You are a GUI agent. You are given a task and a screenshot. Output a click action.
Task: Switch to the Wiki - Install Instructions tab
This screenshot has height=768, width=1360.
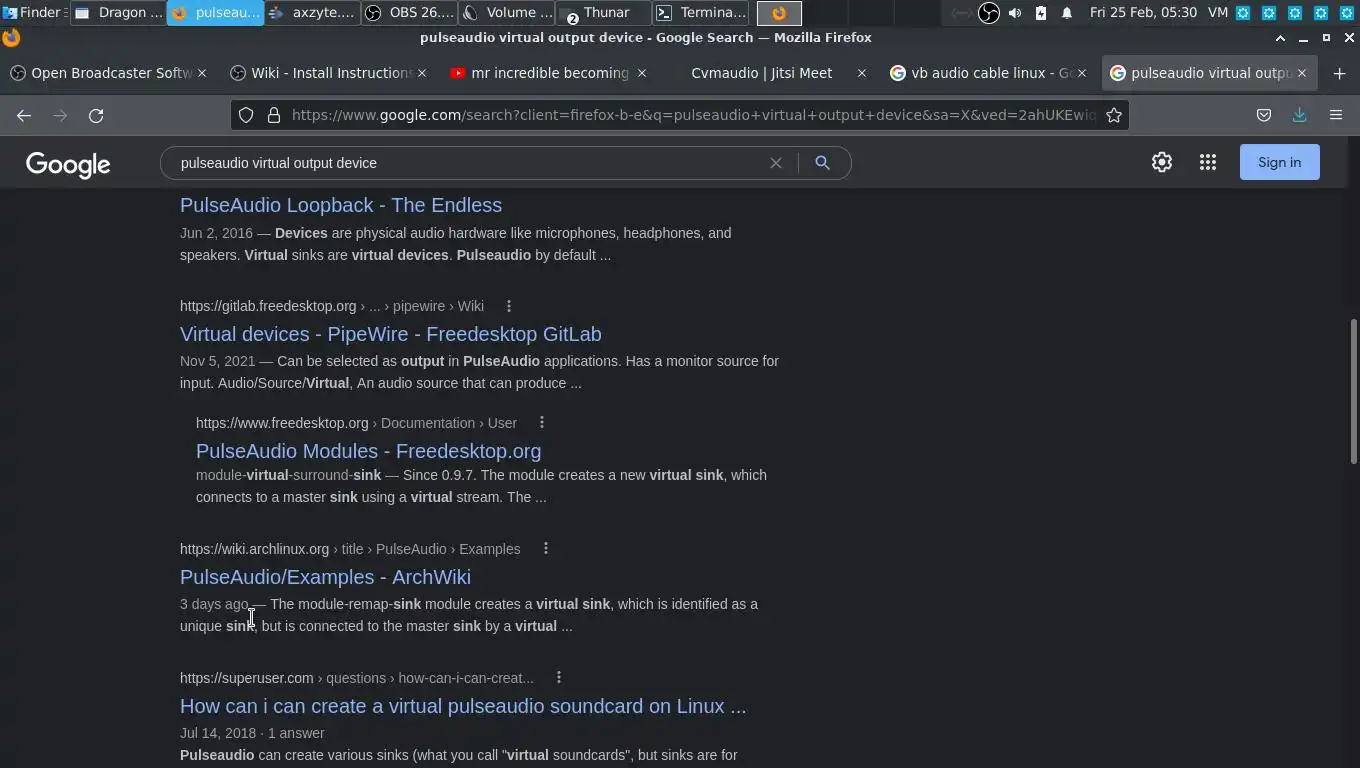(328, 73)
